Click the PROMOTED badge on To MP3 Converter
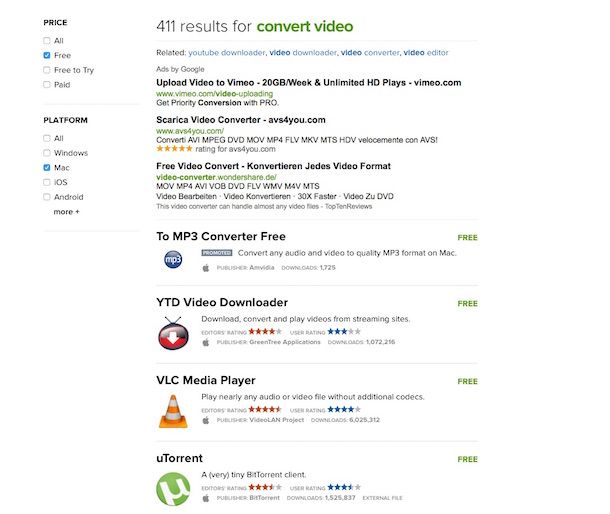Image resolution: width=610 pixels, height=514 pixels. [x=217, y=253]
